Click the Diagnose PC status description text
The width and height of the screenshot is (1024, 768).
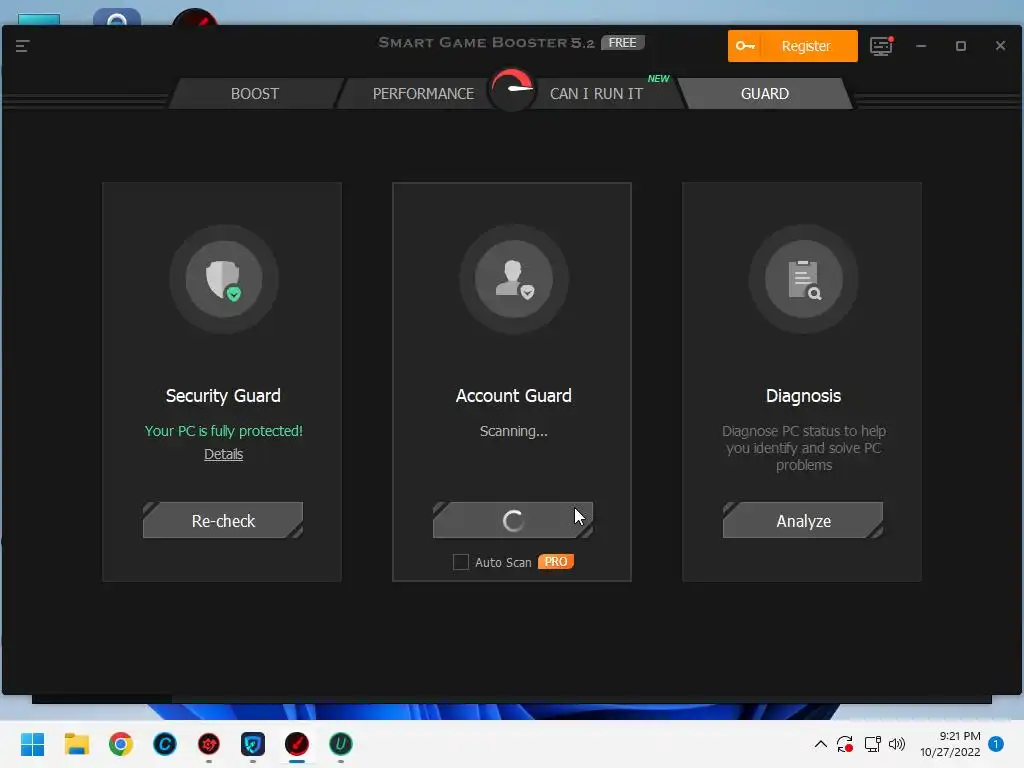(x=803, y=448)
